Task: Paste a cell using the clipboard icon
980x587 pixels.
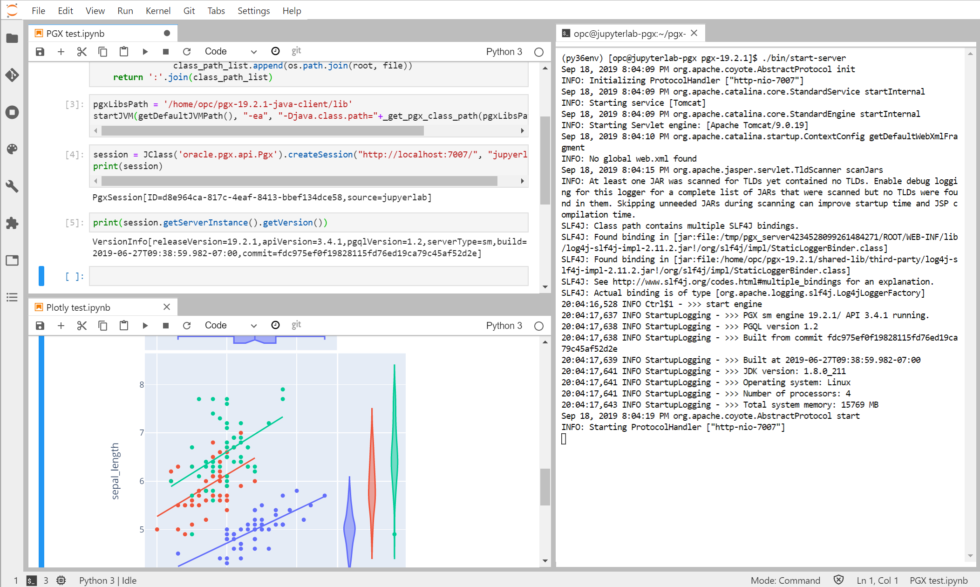Action: pyautogui.click(x=123, y=51)
